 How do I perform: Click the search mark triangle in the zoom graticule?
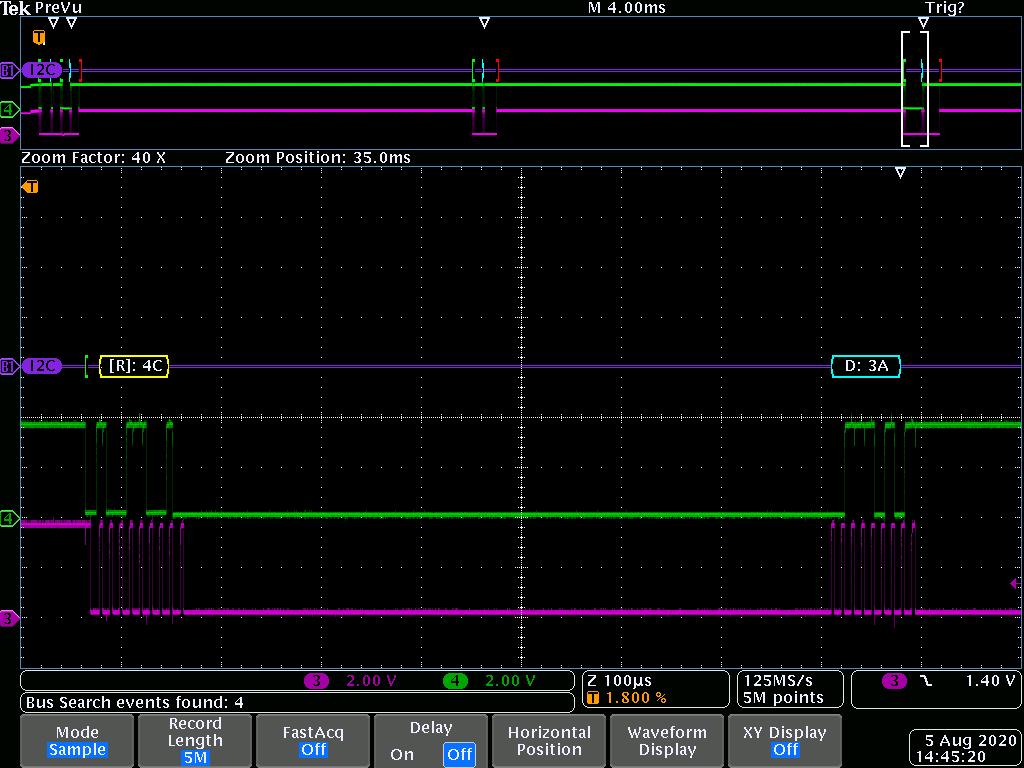point(901,173)
